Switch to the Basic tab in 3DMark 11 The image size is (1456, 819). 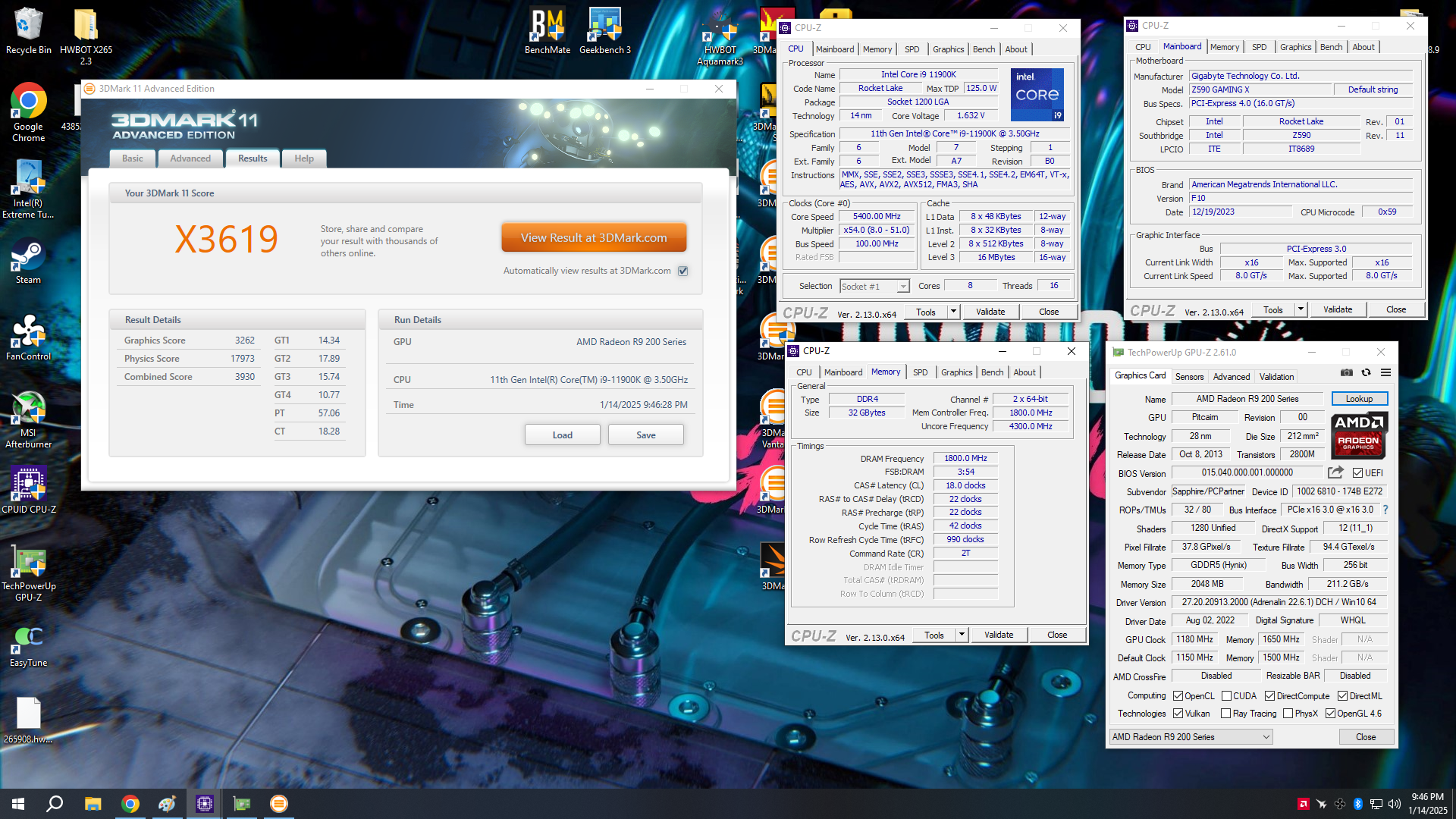pos(133,158)
